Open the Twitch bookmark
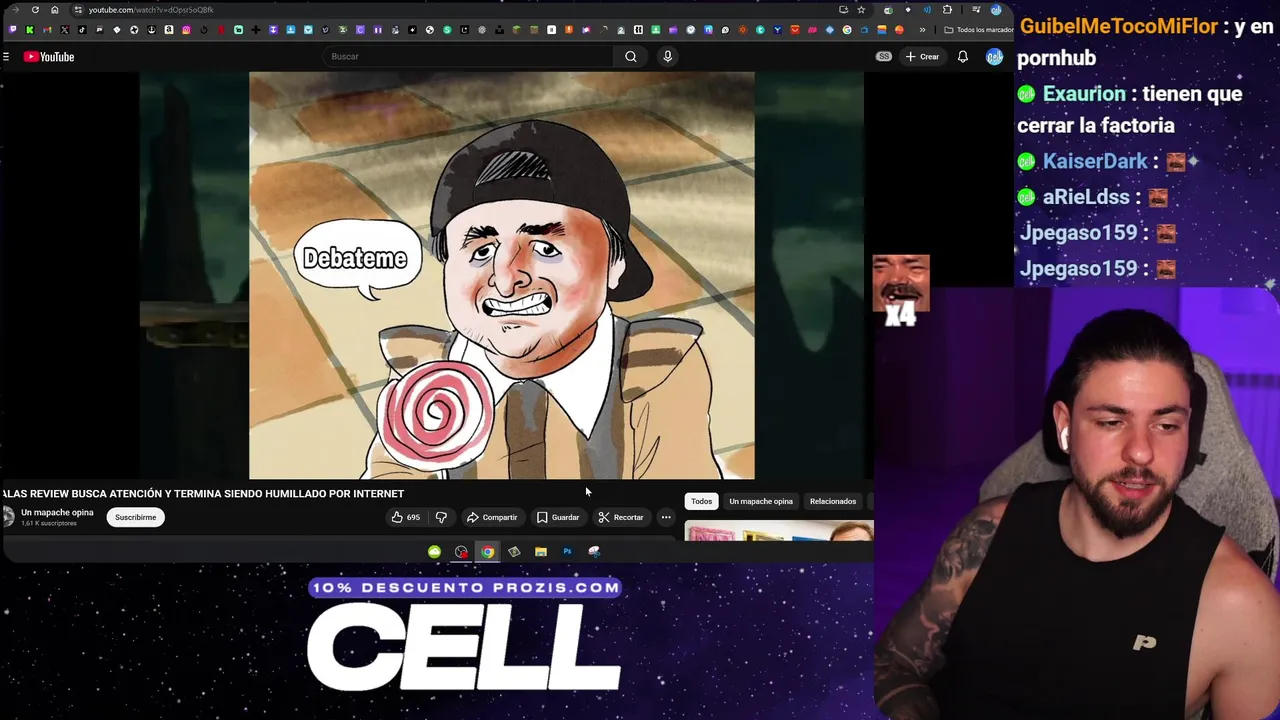 pos(12,30)
